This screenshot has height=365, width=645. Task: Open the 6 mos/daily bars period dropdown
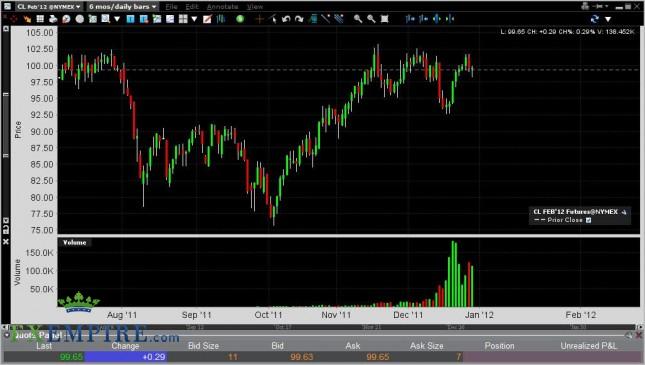point(123,7)
